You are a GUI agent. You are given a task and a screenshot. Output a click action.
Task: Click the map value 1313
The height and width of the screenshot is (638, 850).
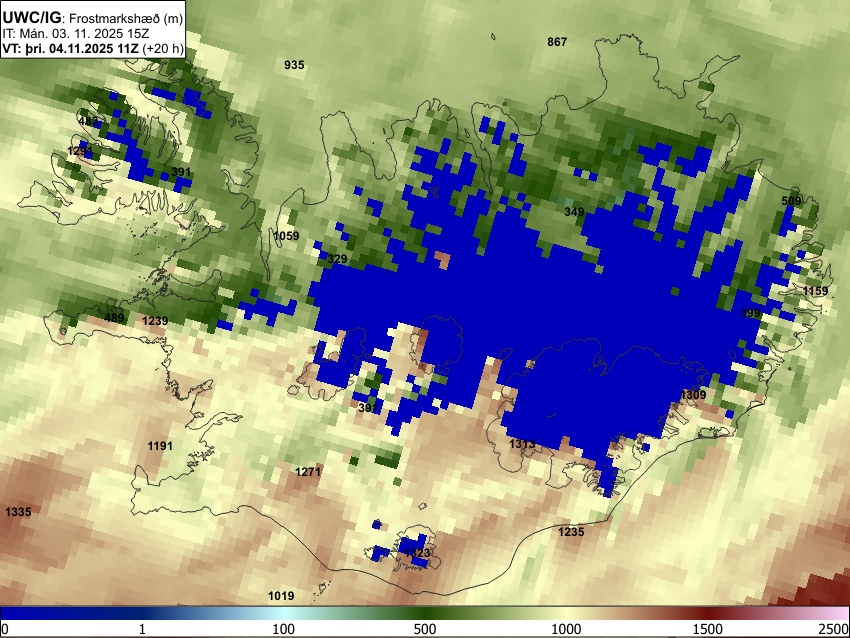click(523, 444)
